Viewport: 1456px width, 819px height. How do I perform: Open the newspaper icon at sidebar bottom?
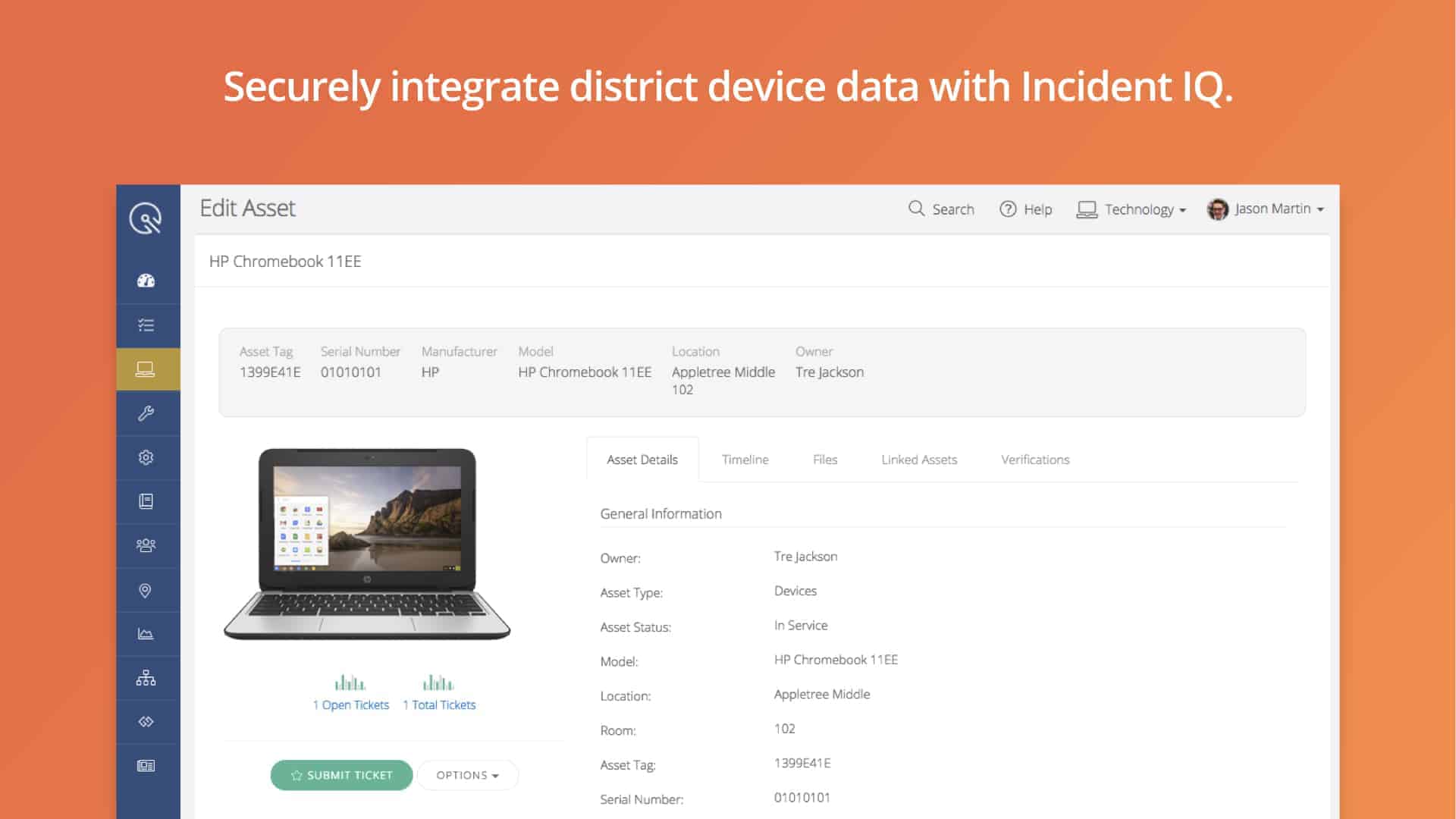point(146,766)
